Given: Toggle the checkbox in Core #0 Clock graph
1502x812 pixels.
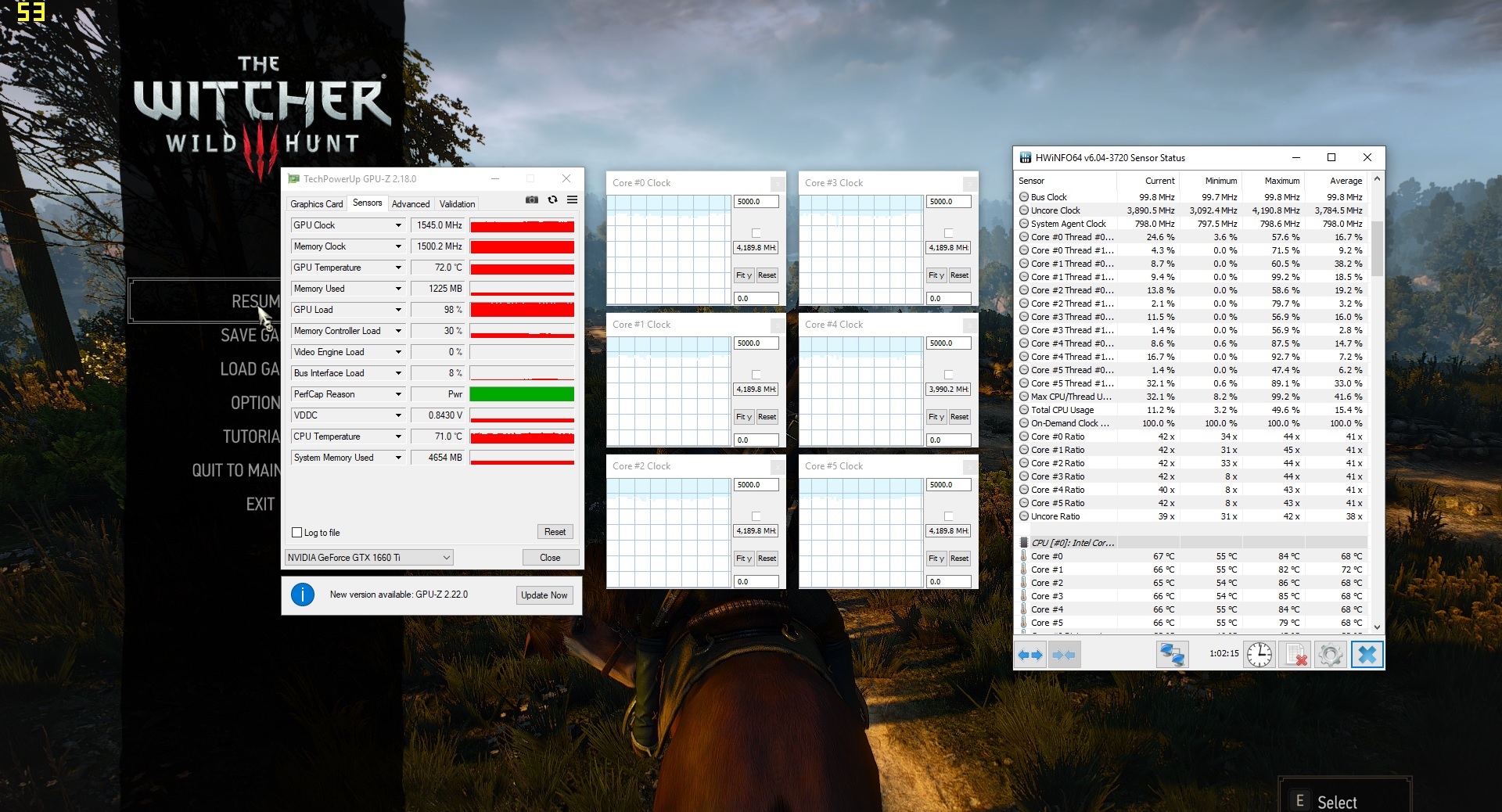Looking at the screenshot, I should (x=756, y=233).
